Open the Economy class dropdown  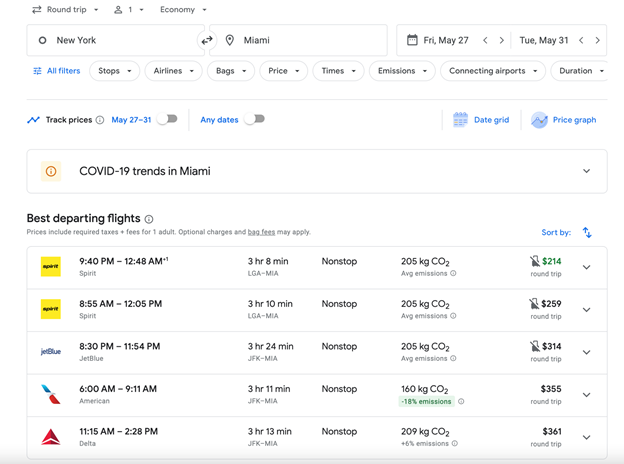183,10
